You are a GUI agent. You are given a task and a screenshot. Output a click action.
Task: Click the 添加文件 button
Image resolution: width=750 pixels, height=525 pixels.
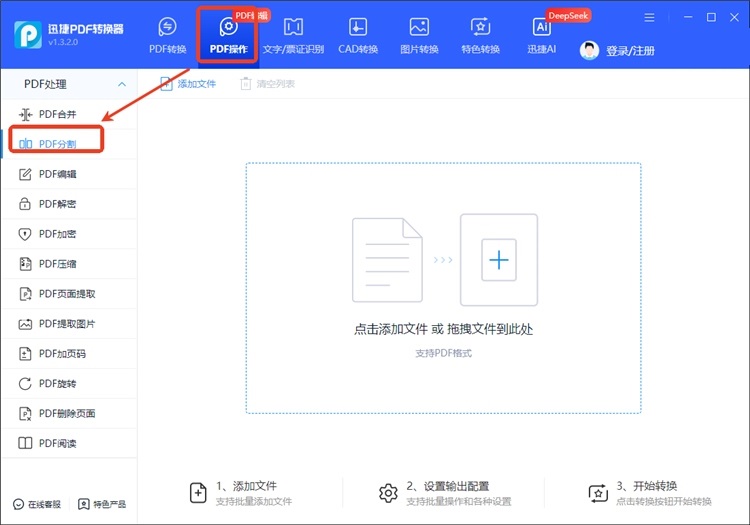[x=188, y=84]
